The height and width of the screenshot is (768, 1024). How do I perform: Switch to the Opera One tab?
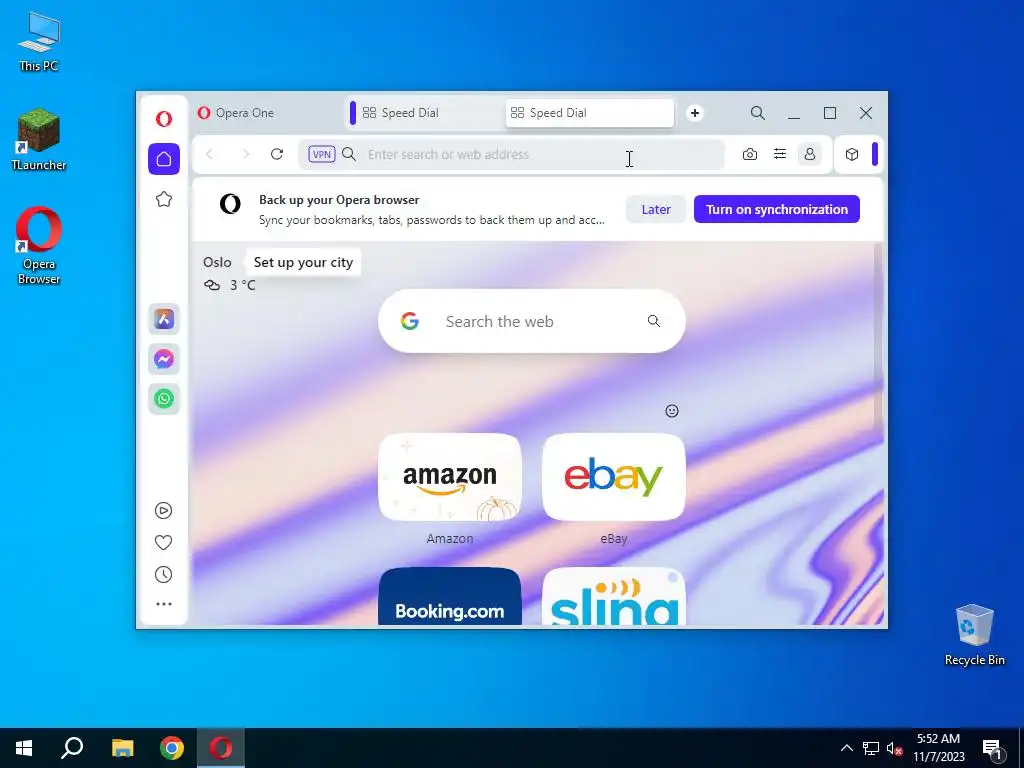click(268, 113)
